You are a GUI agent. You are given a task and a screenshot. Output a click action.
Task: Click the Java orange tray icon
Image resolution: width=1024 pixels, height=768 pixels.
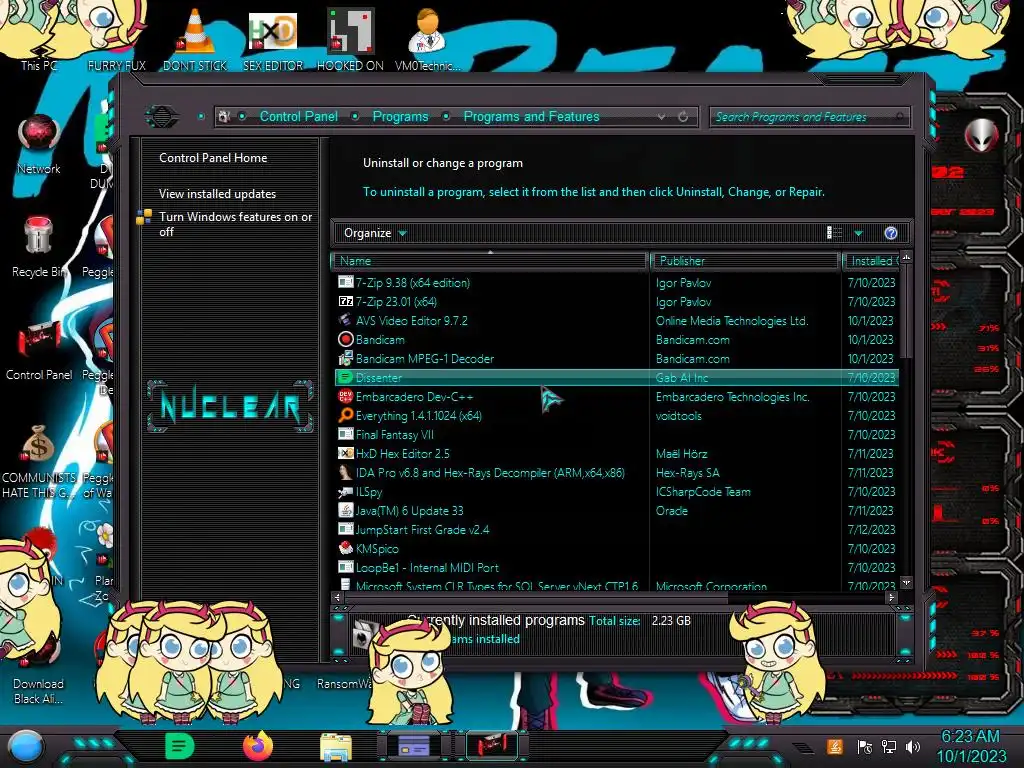(835, 746)
